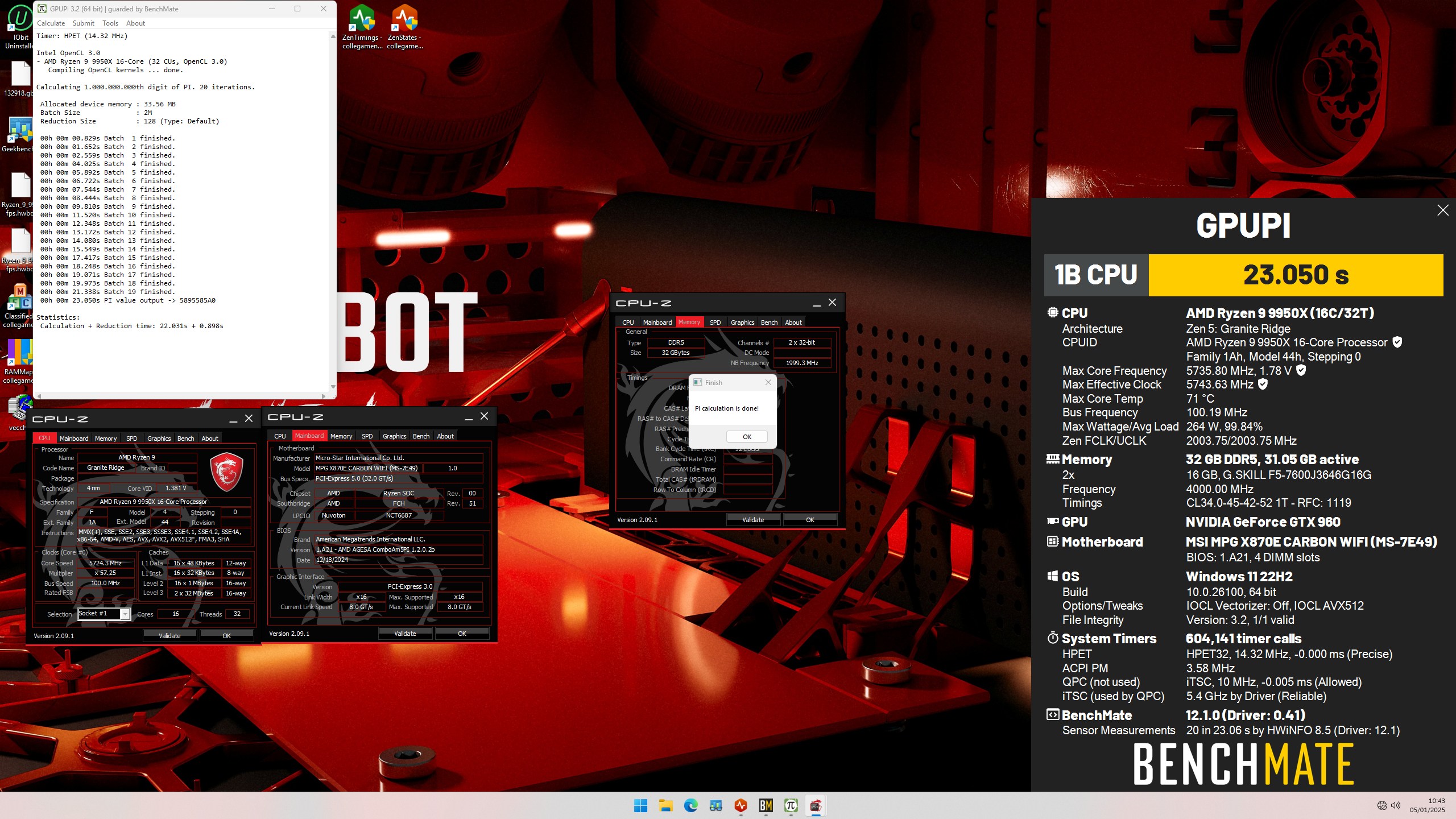This screenshot has width=1456, height=819.
Task: Click the MSI dragon logo in CPU-Z
Action: tap(226, 472)
